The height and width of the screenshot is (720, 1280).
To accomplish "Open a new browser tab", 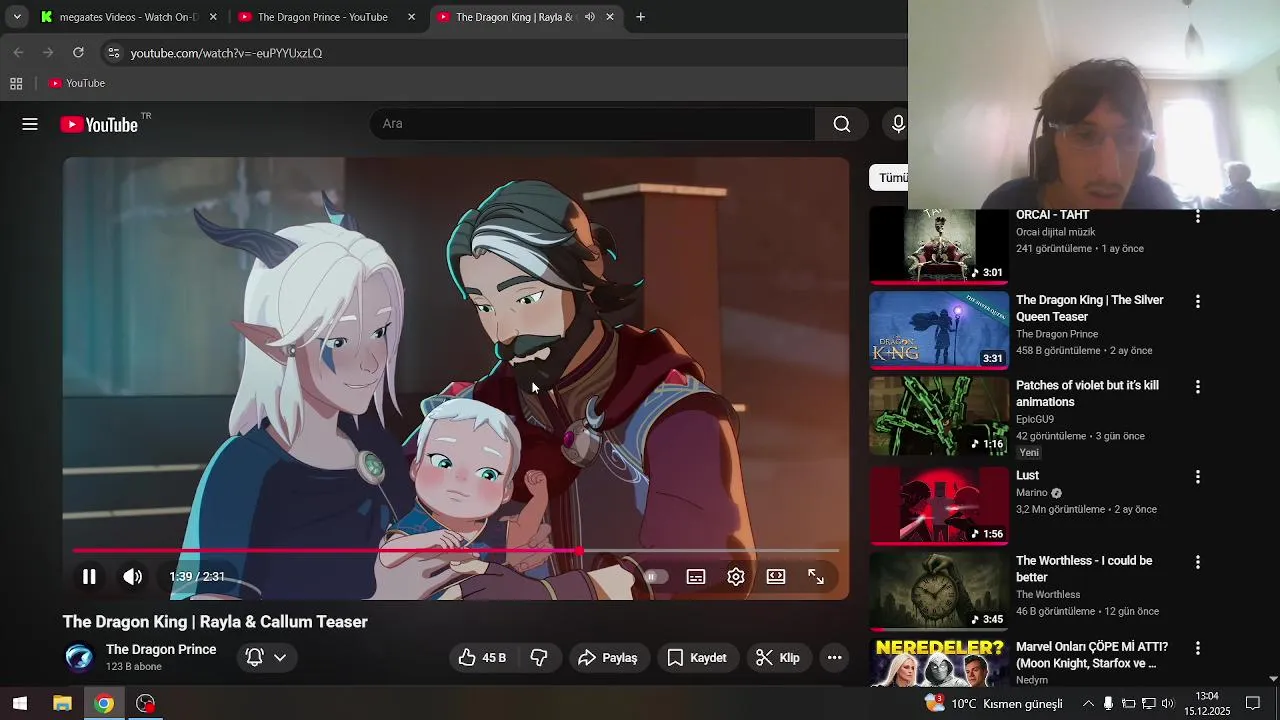I will click(641, 17).
